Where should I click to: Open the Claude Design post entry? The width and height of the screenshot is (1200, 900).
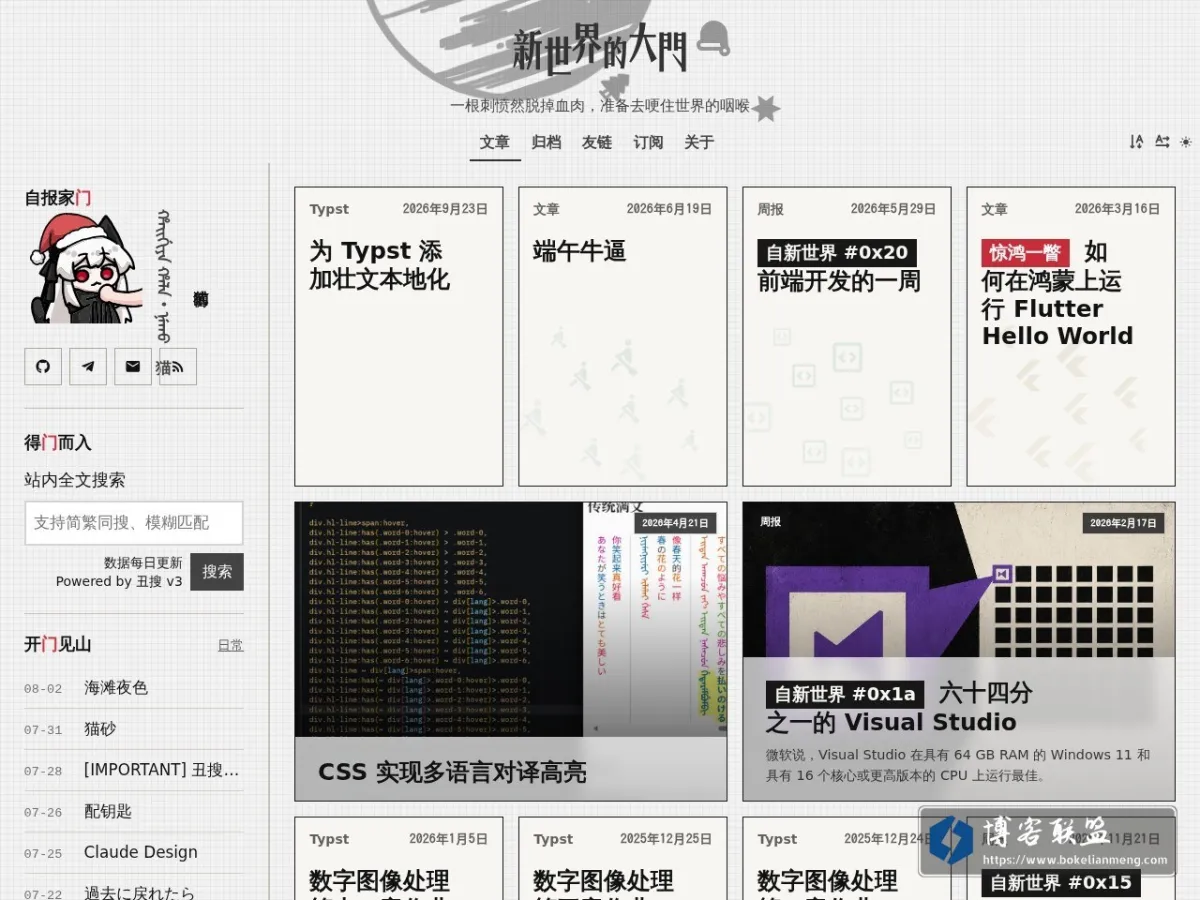pyautogui.click(x=141, y=852)
